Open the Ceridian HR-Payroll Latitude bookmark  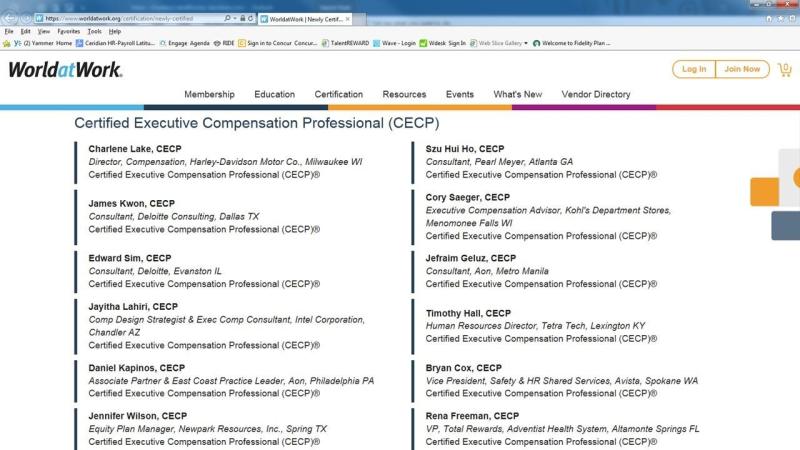[x=115, y=43]
